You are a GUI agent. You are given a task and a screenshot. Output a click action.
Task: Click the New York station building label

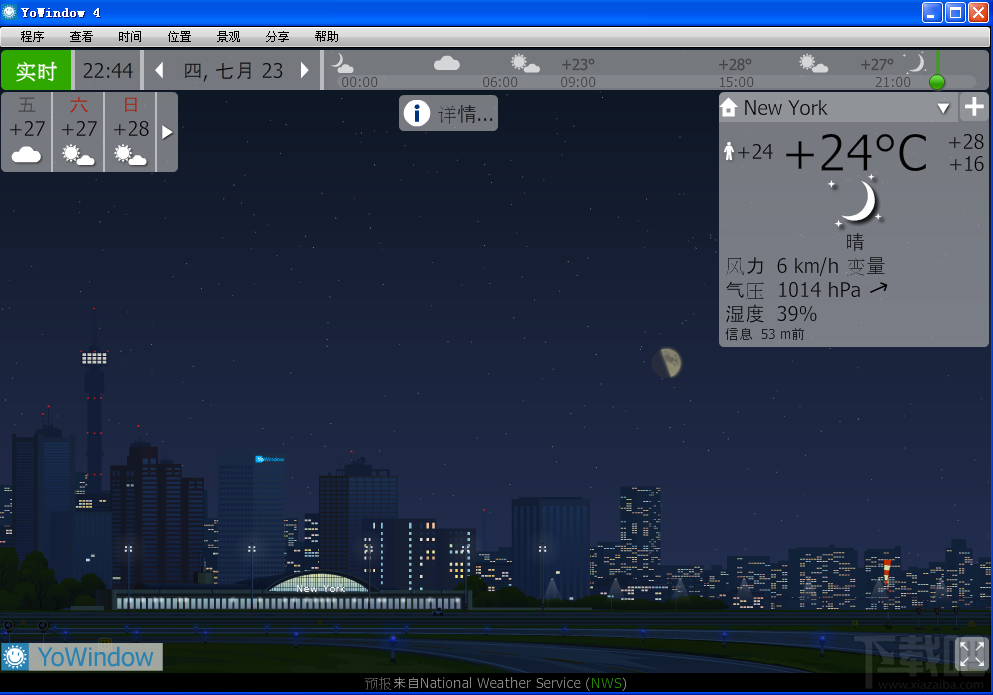pos(320,589)
